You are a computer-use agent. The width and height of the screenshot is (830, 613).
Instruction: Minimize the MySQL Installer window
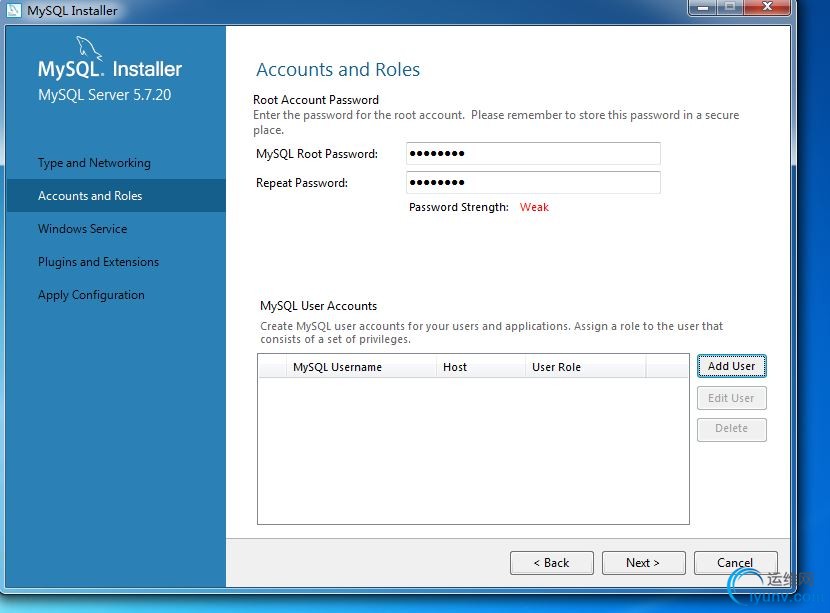point(703,7)
